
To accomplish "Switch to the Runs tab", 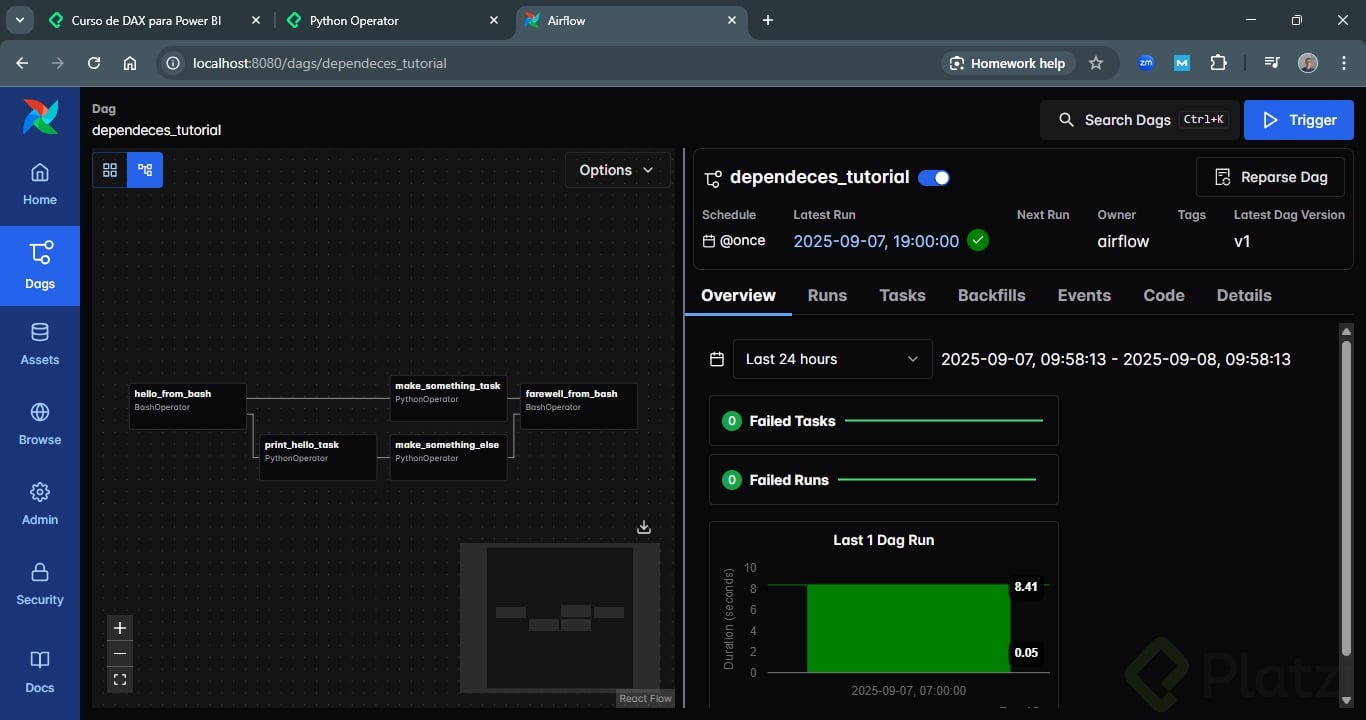I will pos(827,295).
